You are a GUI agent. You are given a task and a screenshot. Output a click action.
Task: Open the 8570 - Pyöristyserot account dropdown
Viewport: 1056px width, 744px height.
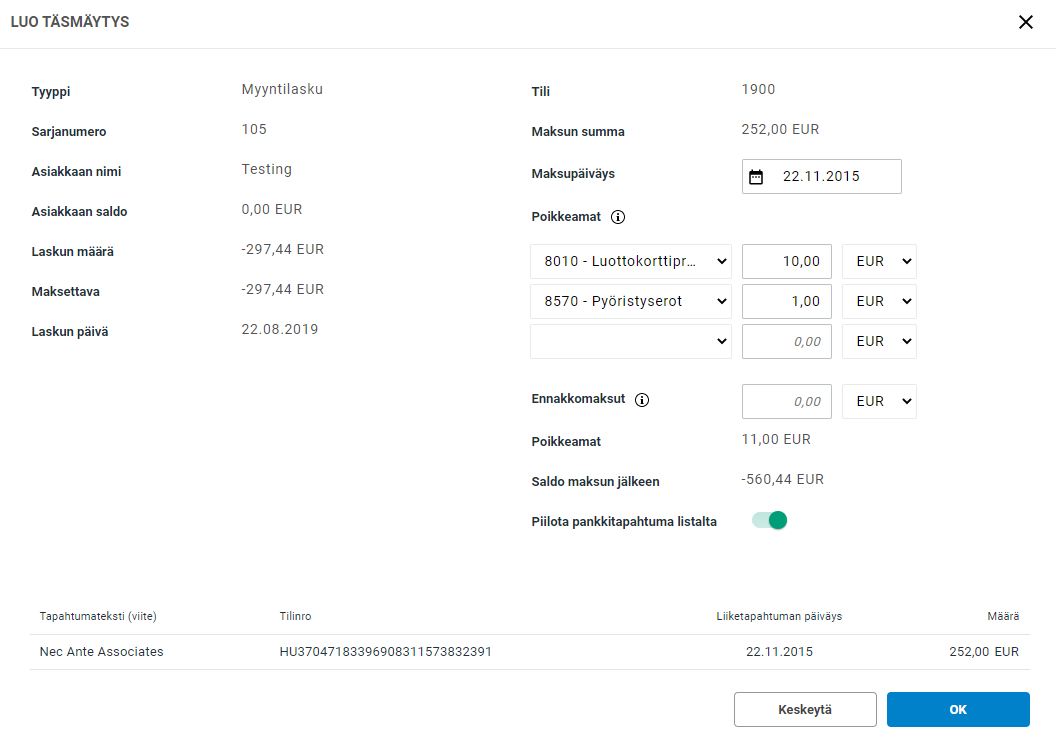click(630, 301)
